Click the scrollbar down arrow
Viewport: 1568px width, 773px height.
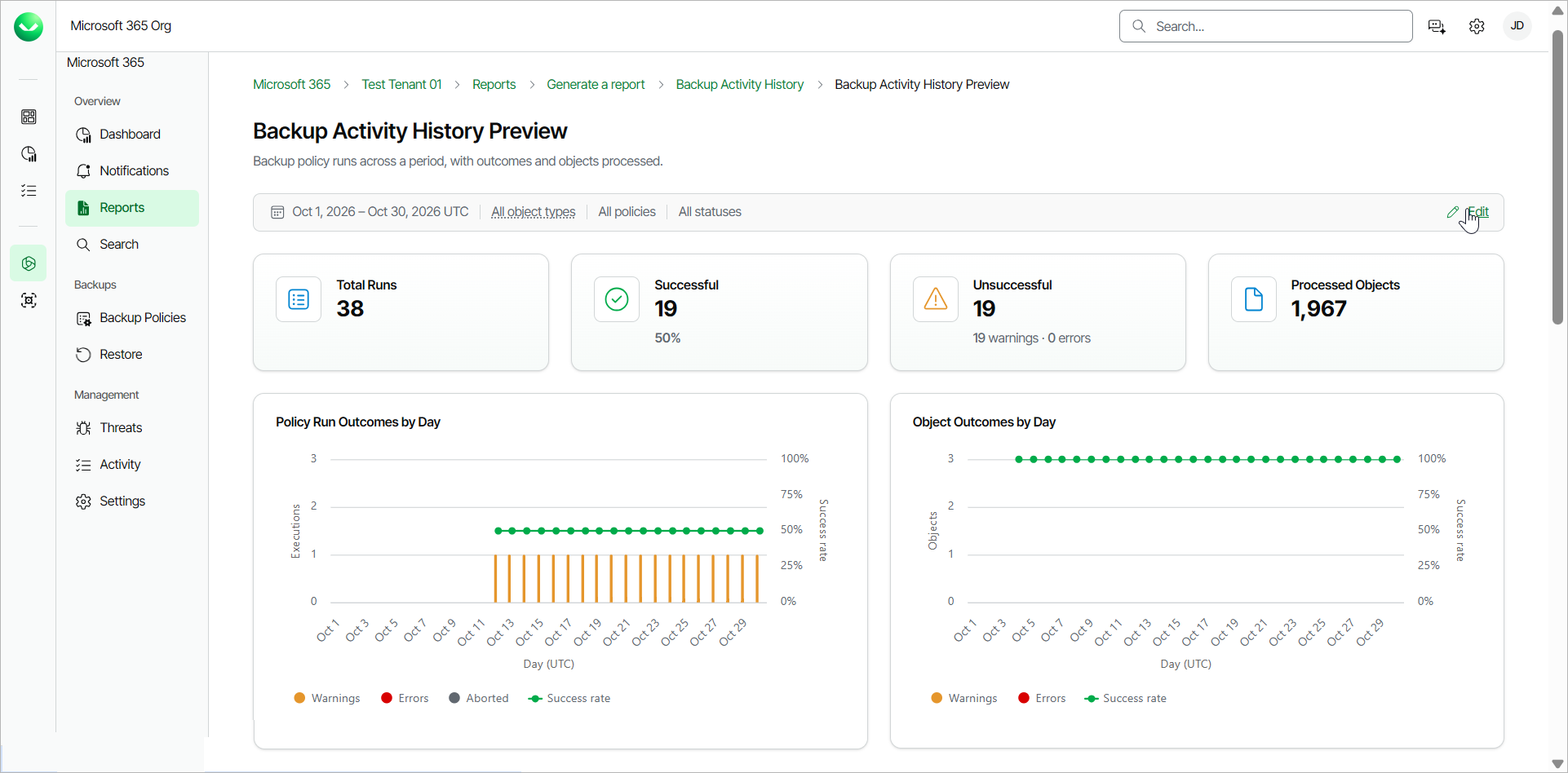coord(1557,763)
